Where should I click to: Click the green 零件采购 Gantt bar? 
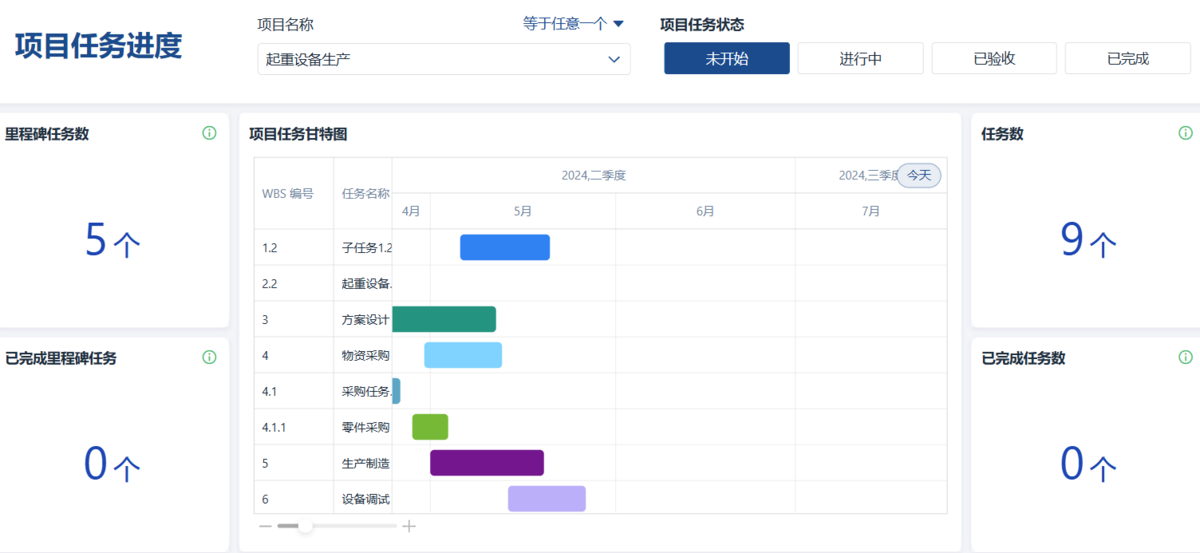pos(430,427)
